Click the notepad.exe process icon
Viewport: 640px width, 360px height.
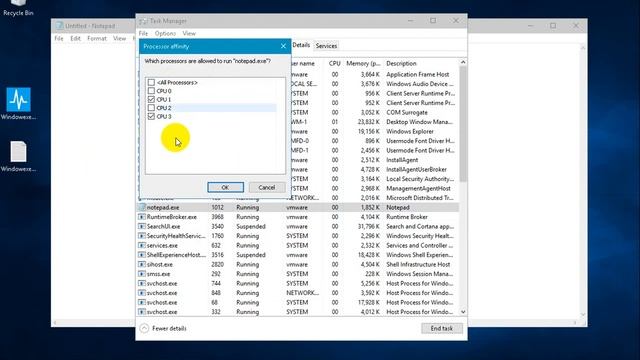[x=142, y=207]
